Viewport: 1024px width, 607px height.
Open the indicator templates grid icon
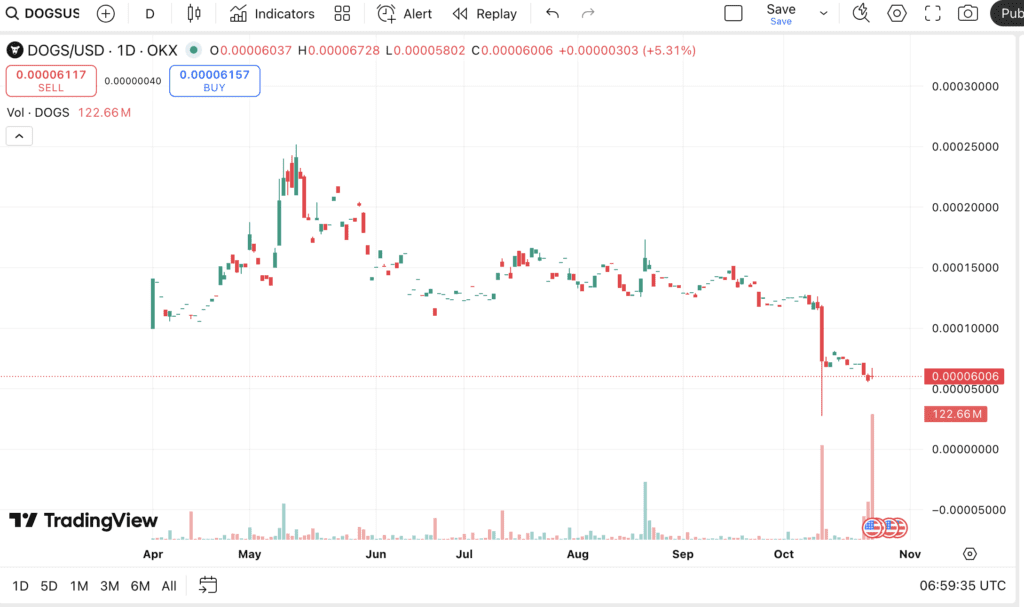pos(342,14)
